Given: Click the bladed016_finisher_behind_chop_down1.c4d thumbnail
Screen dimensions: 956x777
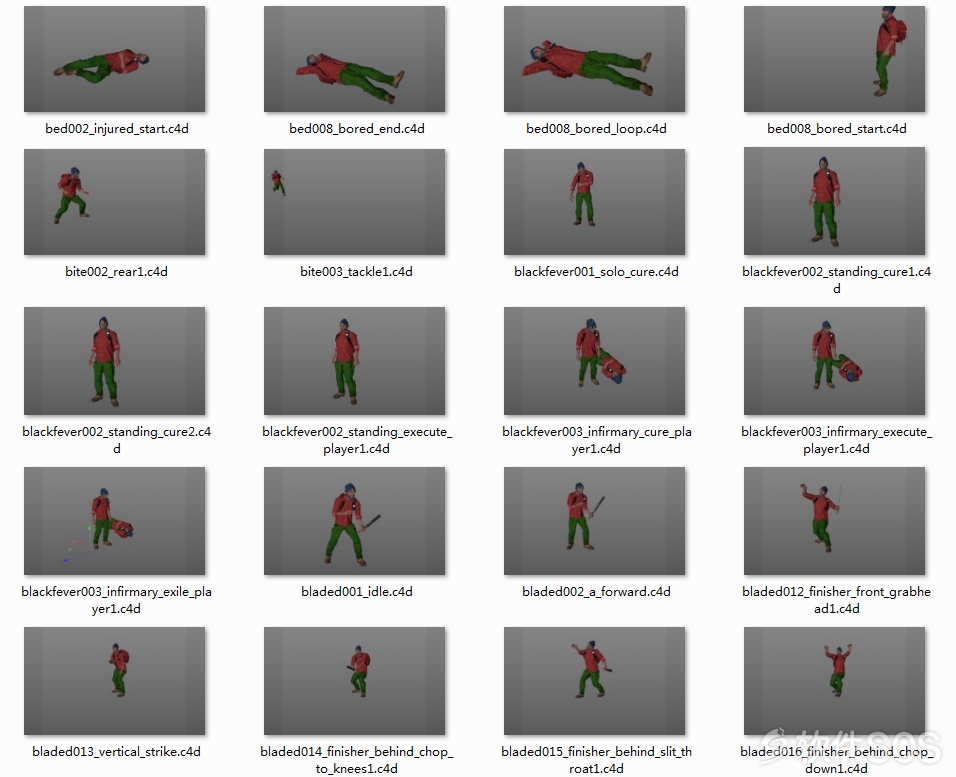Looking at the screenshot, I should 834,681.
